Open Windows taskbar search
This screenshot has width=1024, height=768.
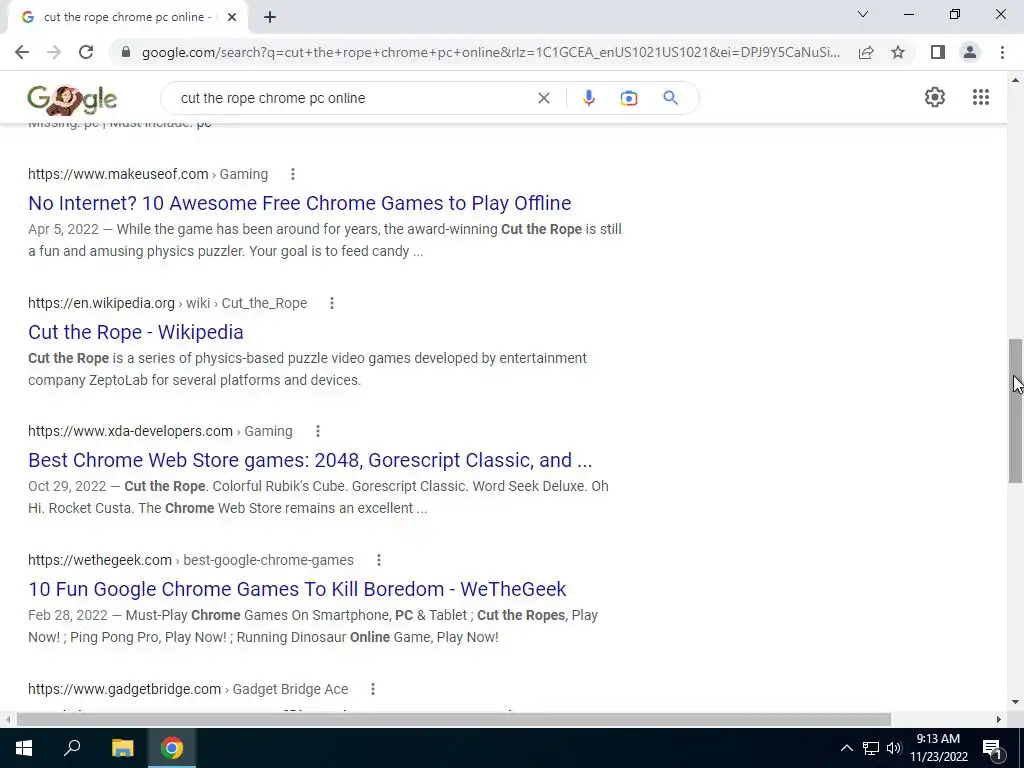point(72,748)
